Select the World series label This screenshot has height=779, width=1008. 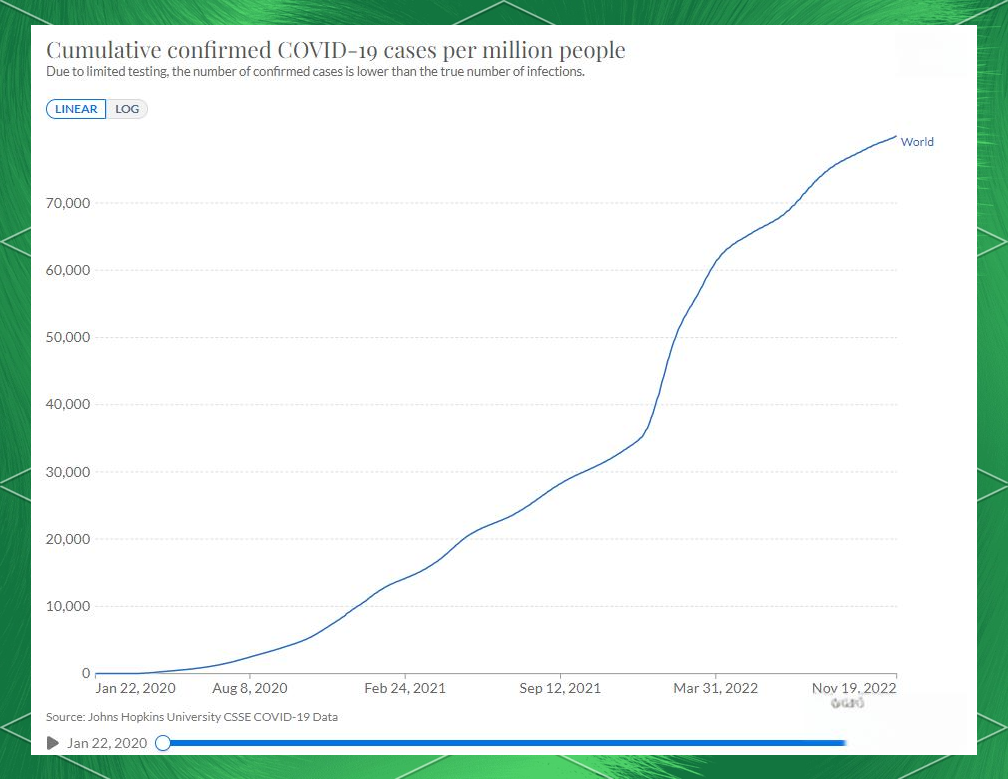tap(916, 142)
